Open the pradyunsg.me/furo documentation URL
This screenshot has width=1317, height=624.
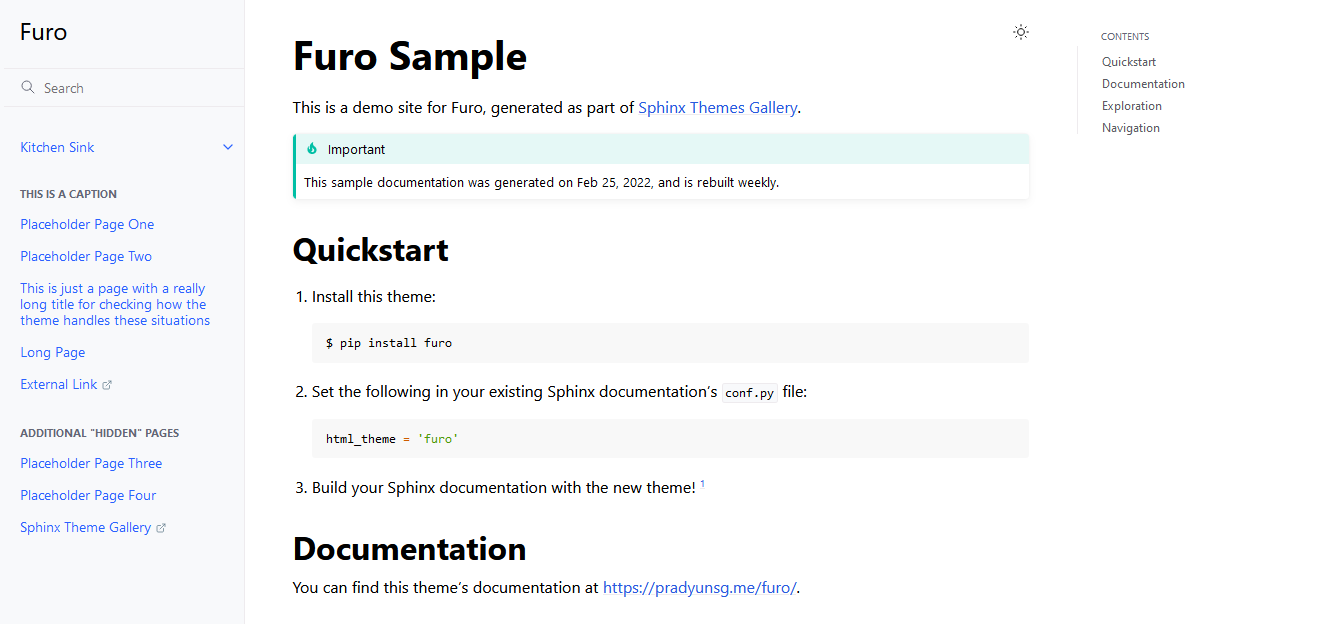coord(699,587)
